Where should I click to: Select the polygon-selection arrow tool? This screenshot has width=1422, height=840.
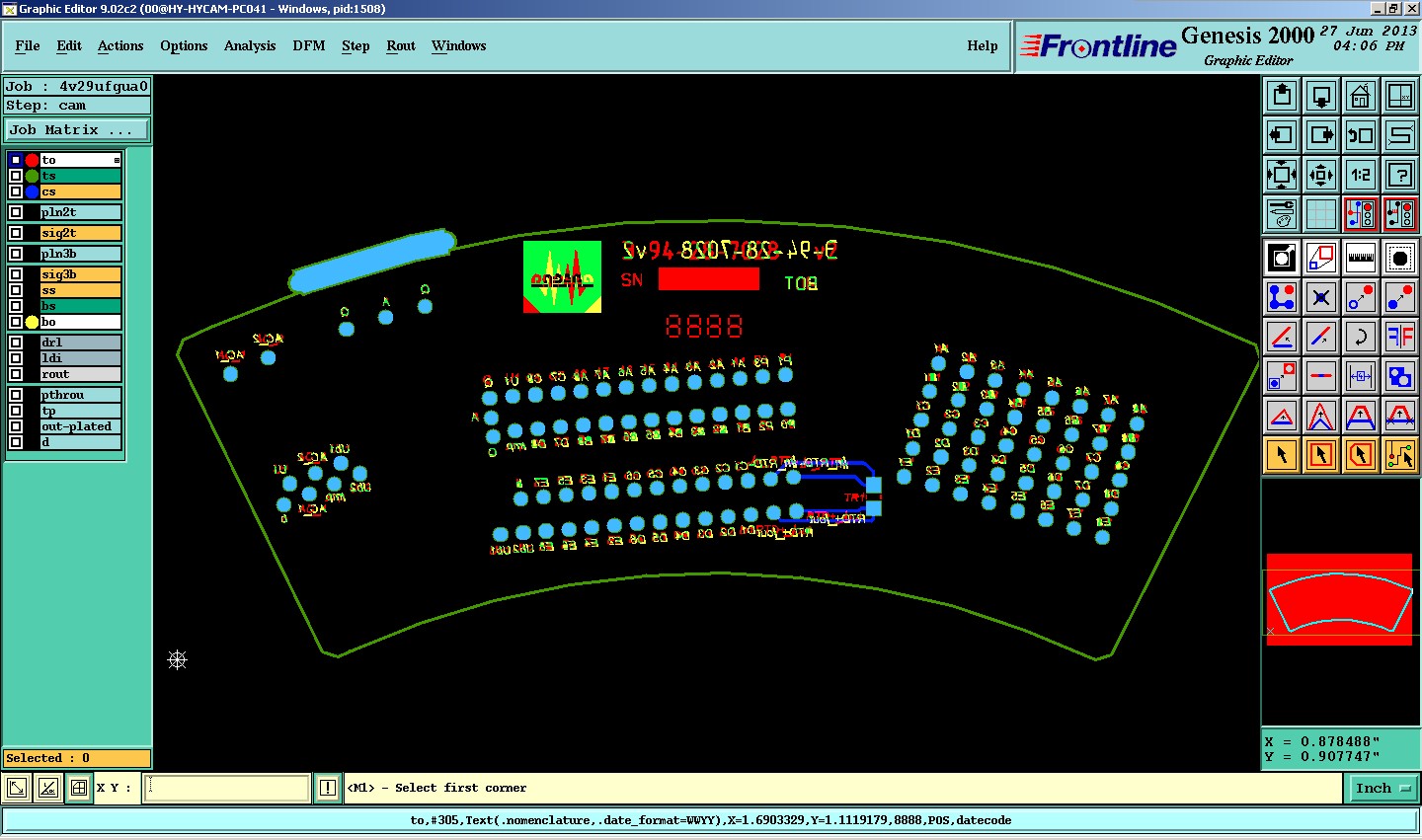point(1361,455)
